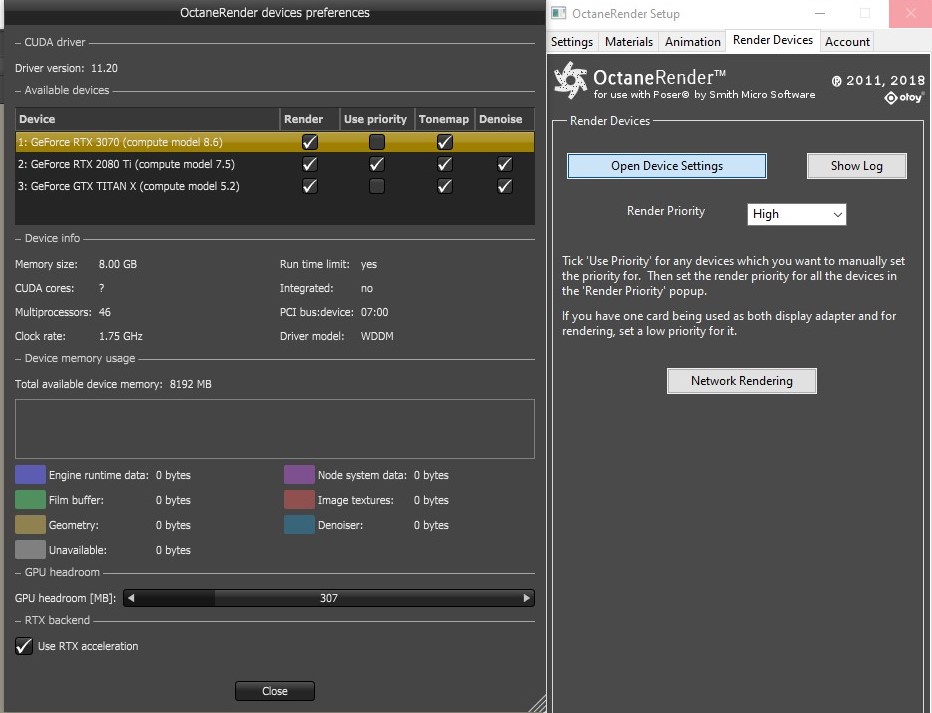932x713 pixels.
Task: Click the Image textures red swatch
Action: coord(299,500)
